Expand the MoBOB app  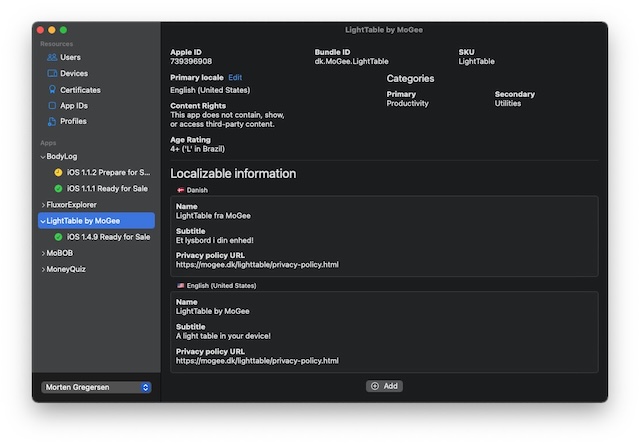(x=43, y=254)
